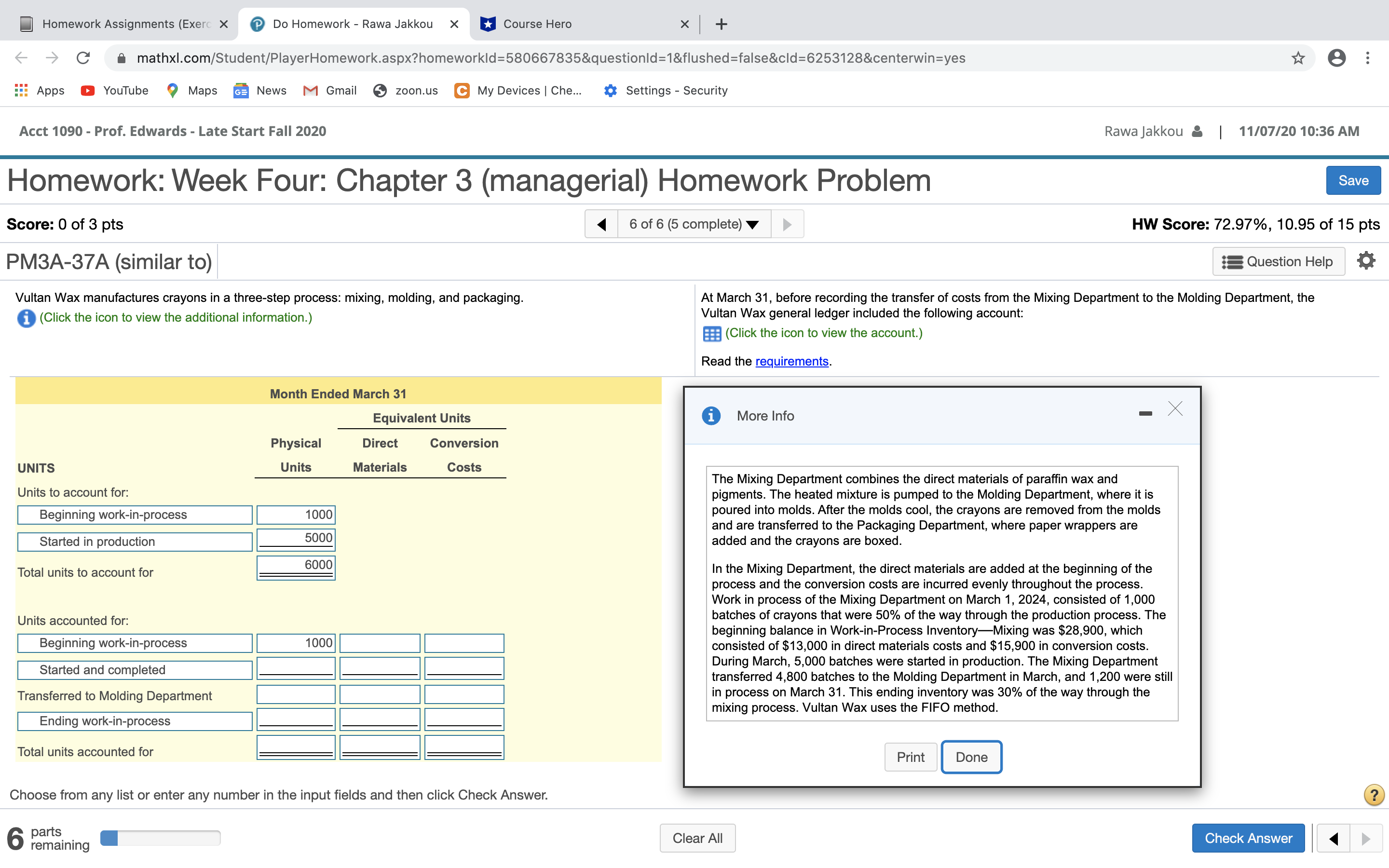This screenshot has width=1389, height=868.
Task: Click Started and completed physical units field
Action: (296, 669)
